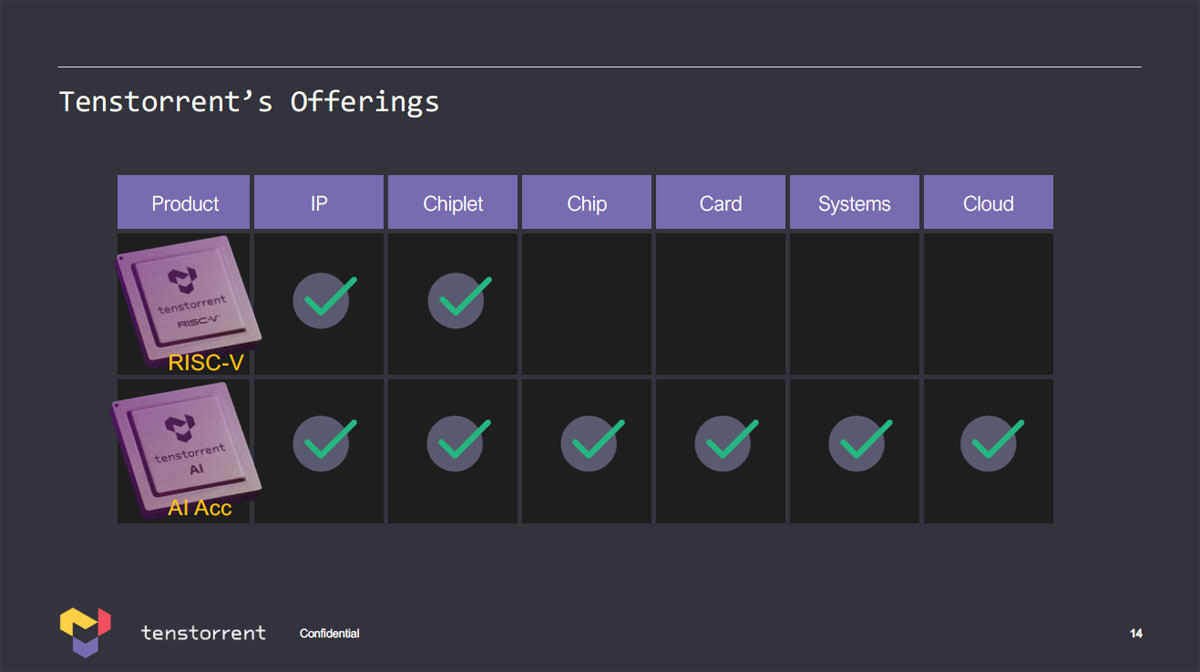The image size is (1200, 672).
Task: Click the slide number 14
Action: [1136, 633]
